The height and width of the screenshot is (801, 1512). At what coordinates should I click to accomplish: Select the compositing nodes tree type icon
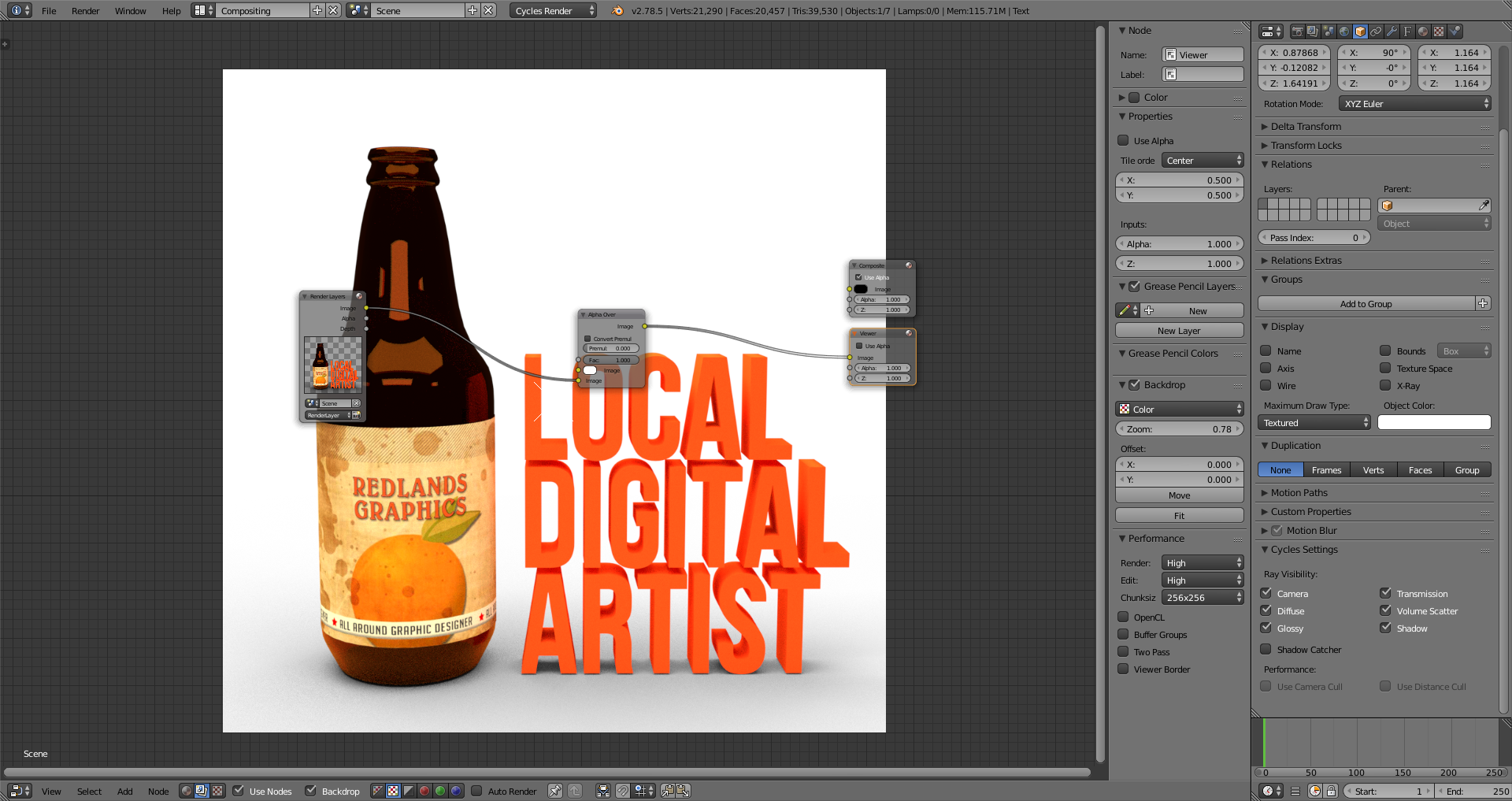click(x=202, y=791)
